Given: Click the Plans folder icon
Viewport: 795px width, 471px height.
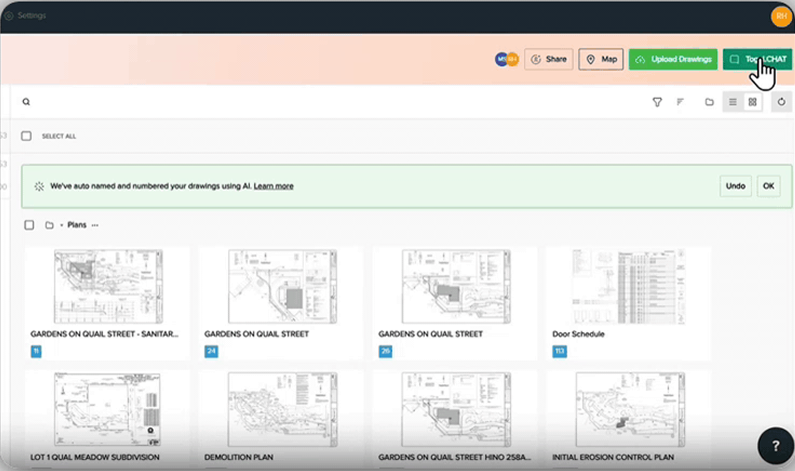Looking at the screenshot, I should (49, 225).
